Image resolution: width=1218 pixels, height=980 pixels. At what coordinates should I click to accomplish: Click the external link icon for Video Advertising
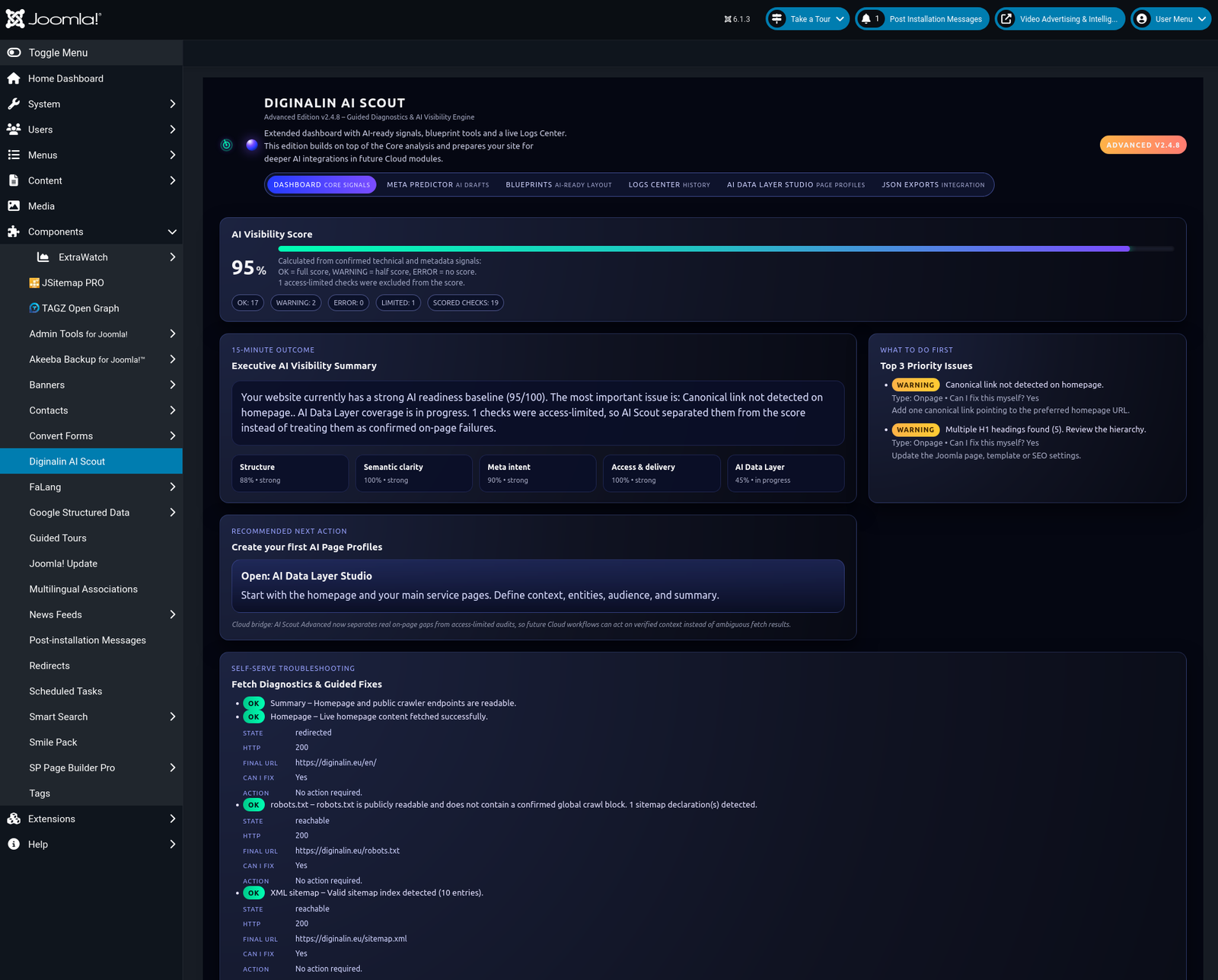(x=1006, y=19)
